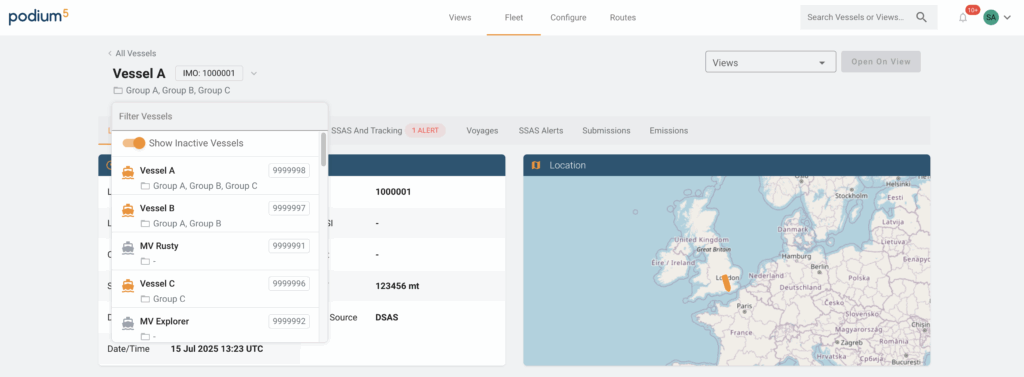Open the notifications bell icon

(963, 18)
